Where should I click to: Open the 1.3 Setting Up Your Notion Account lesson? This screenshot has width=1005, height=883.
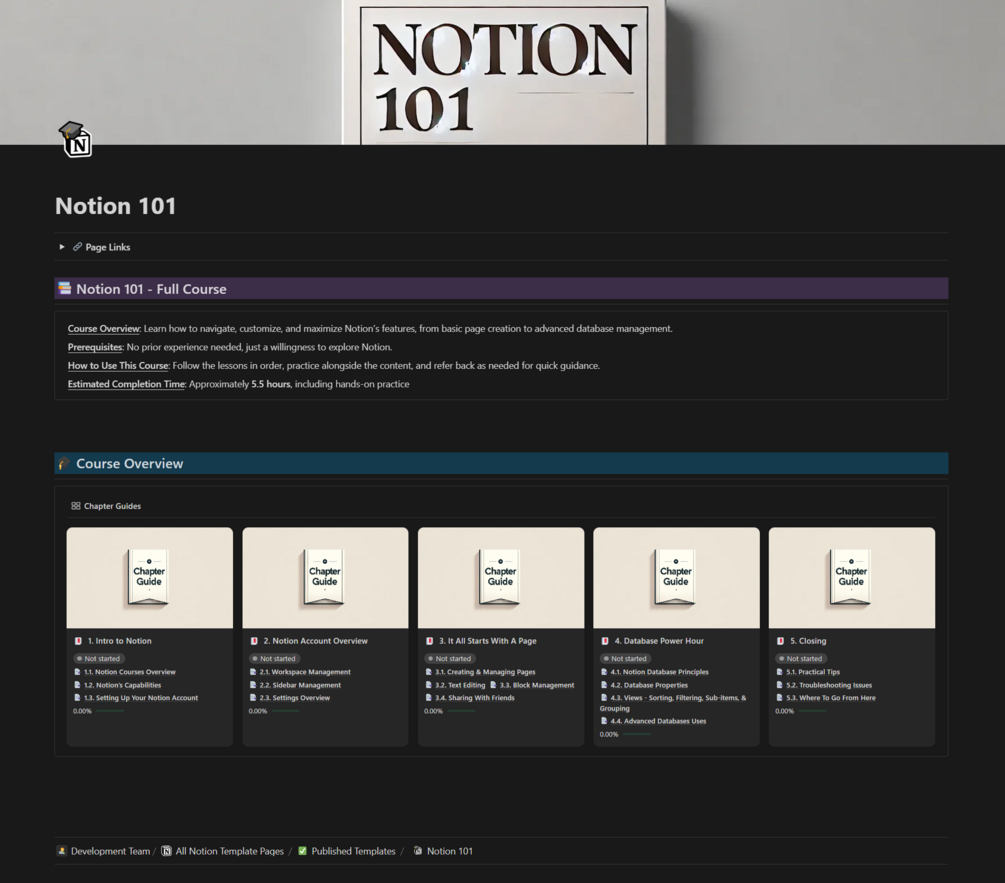coord(140,697)
